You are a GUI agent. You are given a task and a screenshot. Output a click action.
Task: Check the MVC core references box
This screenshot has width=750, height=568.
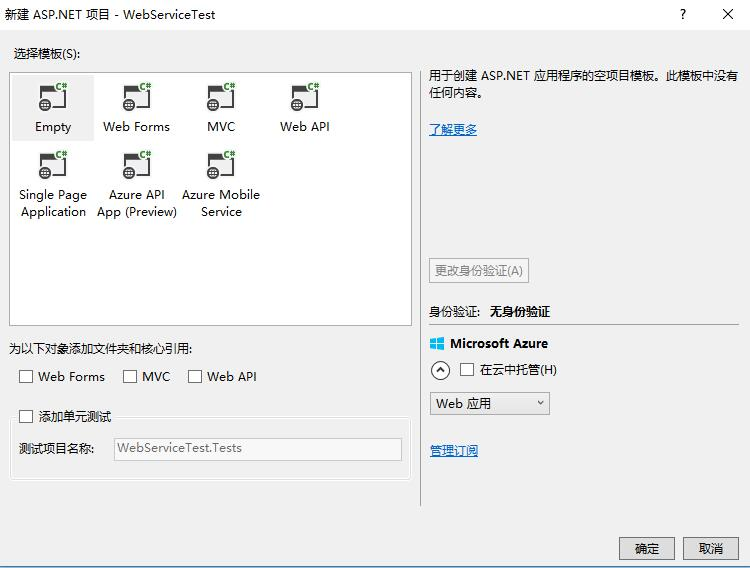coord(130,377)
